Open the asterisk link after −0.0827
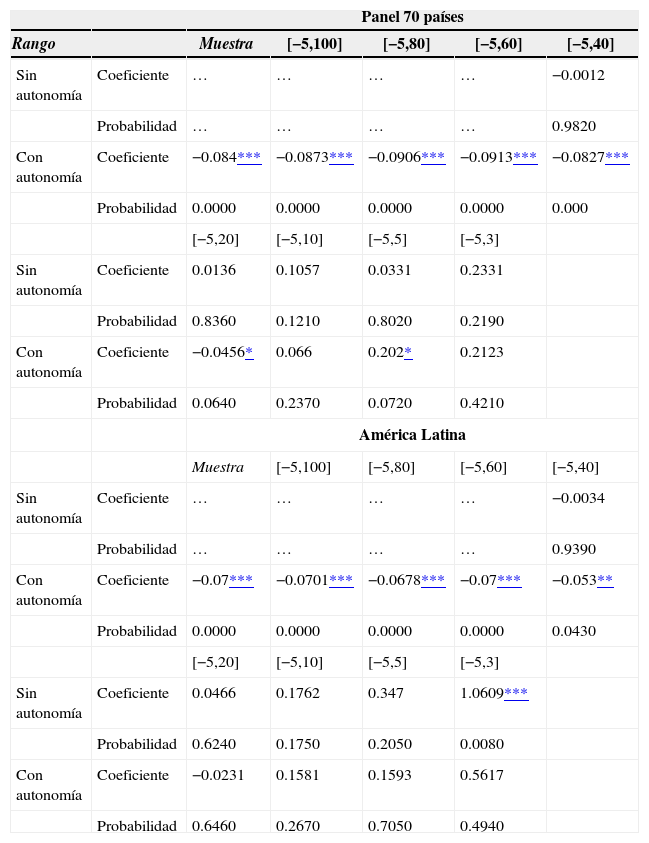Screen dimensions: 649x843 [x=617, y=158]
